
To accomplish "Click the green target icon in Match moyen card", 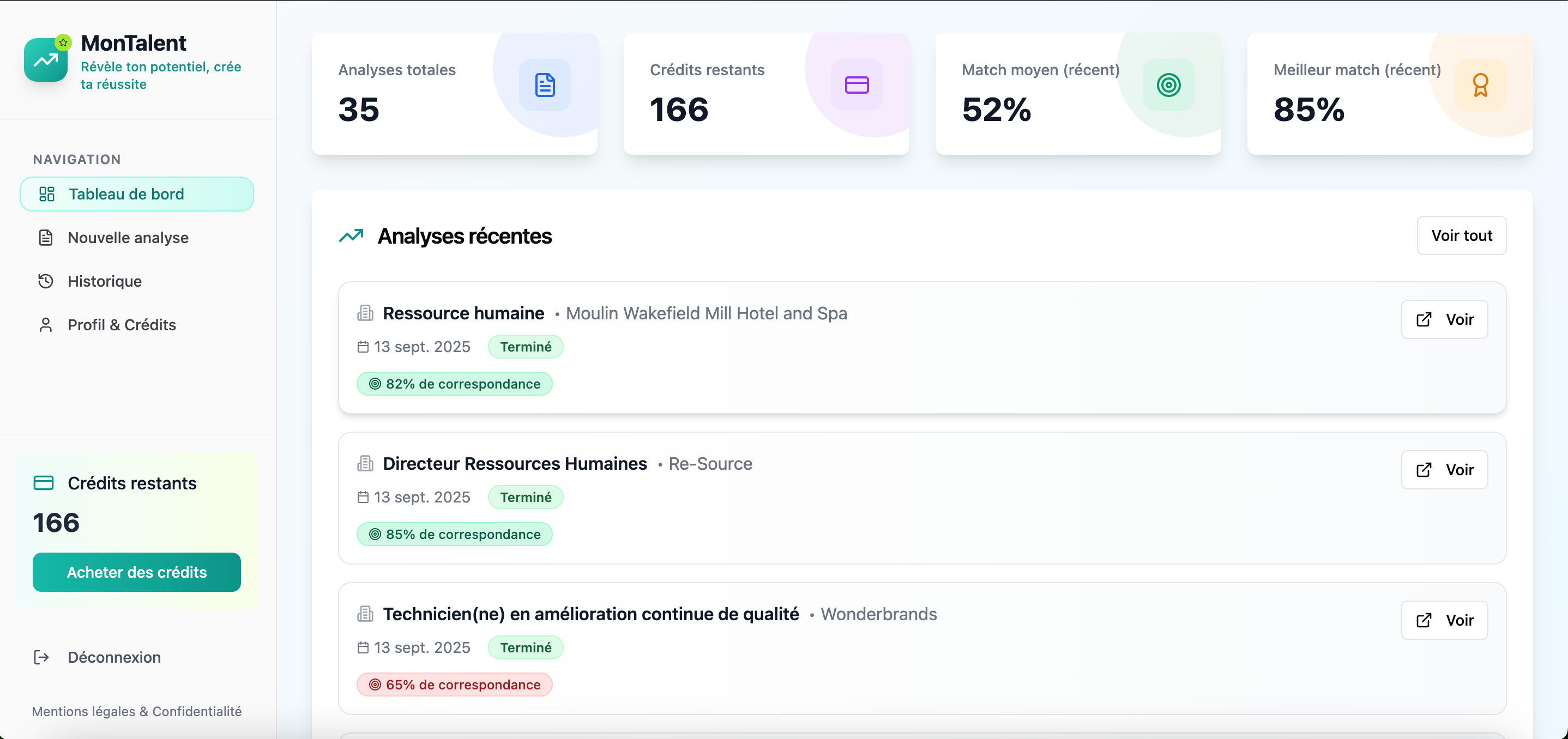I will (x=1168, y=85).
